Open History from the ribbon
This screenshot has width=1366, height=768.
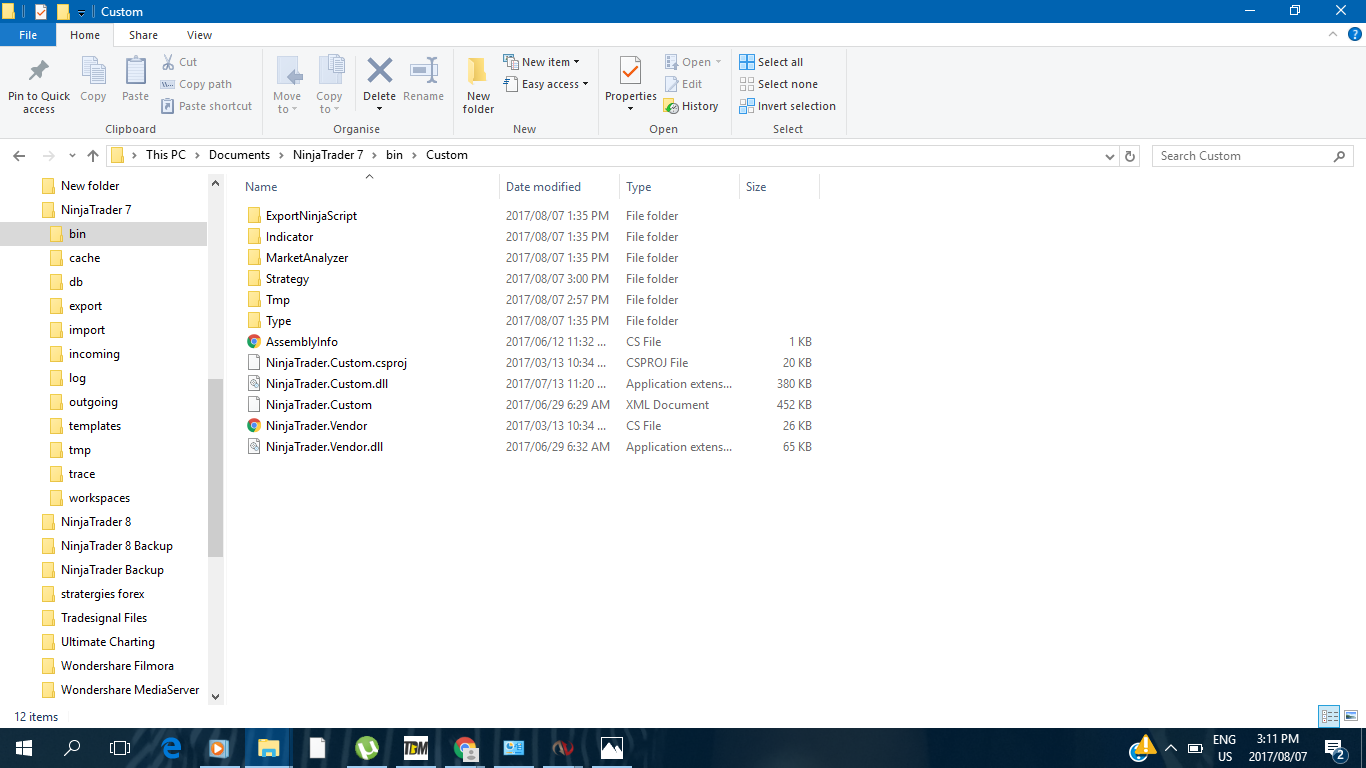coord(691,106)
